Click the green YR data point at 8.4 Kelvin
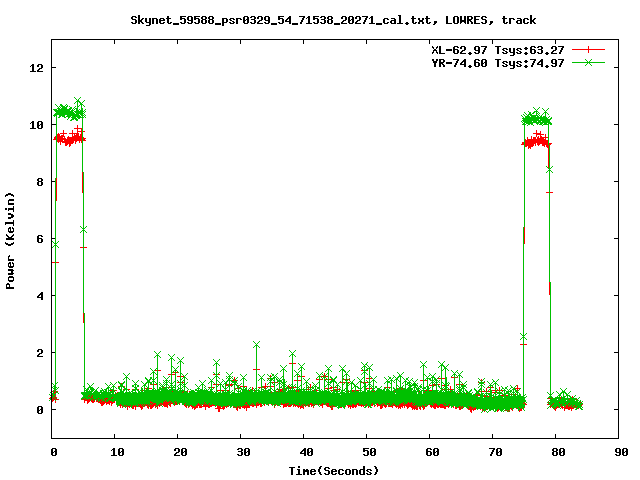The width and height of the screenshot is (640, 480). pos(549,169)
